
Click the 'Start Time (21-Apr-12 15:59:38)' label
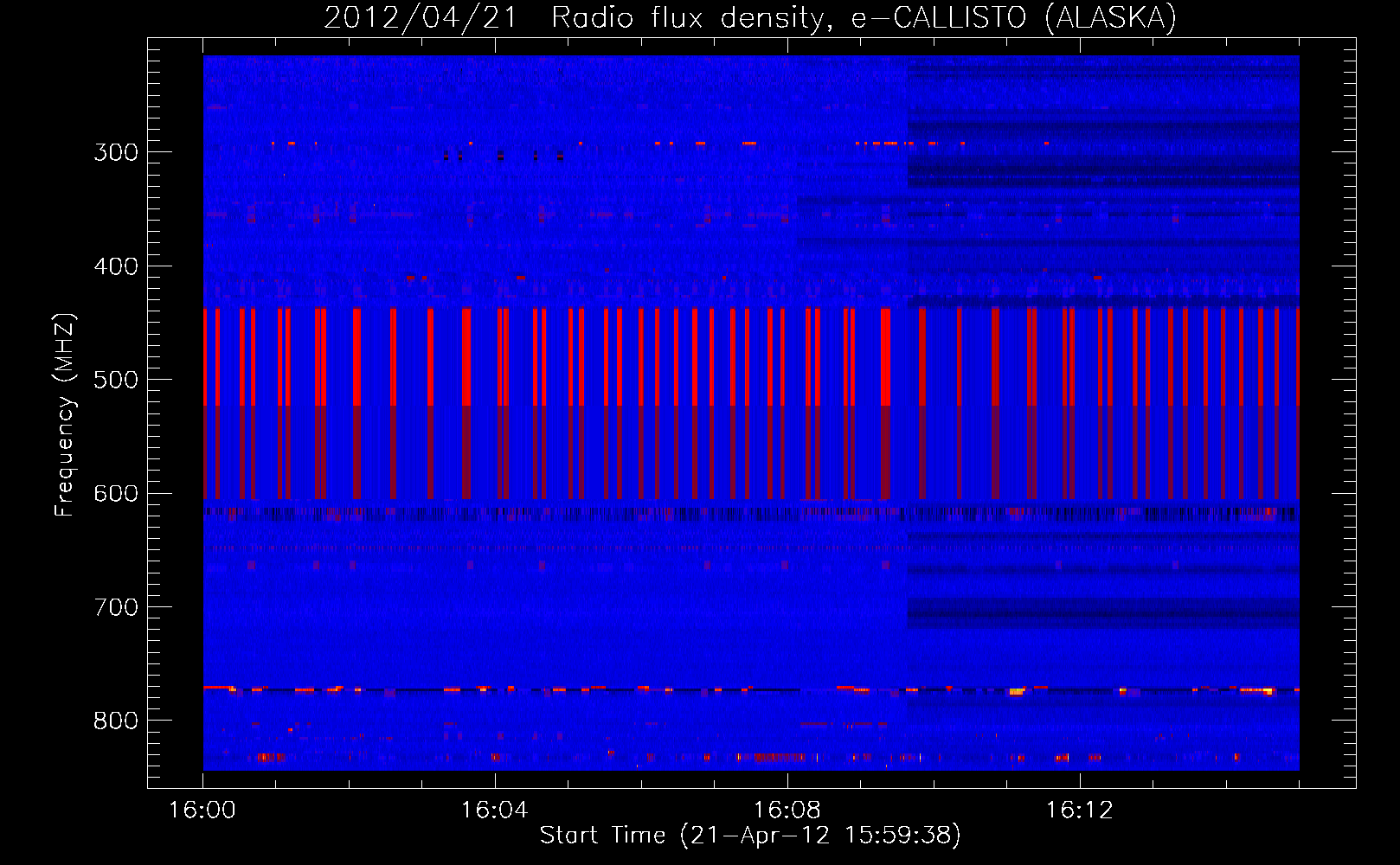750,836
